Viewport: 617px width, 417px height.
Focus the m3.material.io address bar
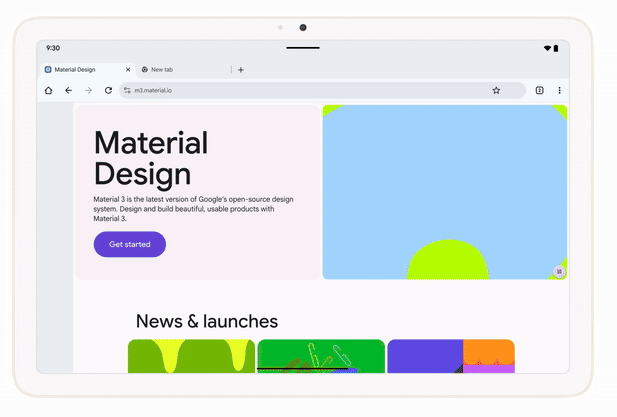(x=300, y=90)
